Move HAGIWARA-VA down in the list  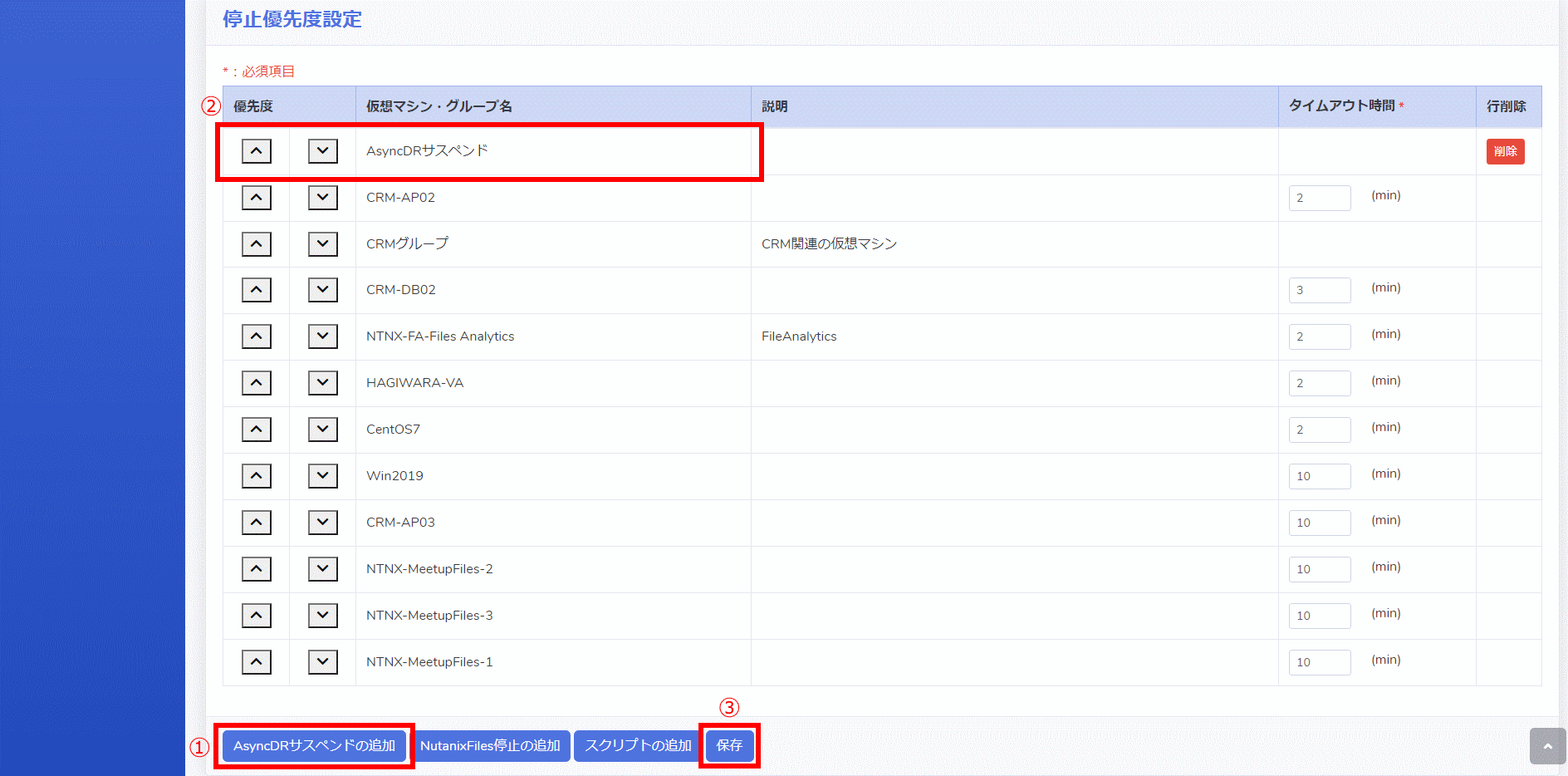[x=322, y=383]
